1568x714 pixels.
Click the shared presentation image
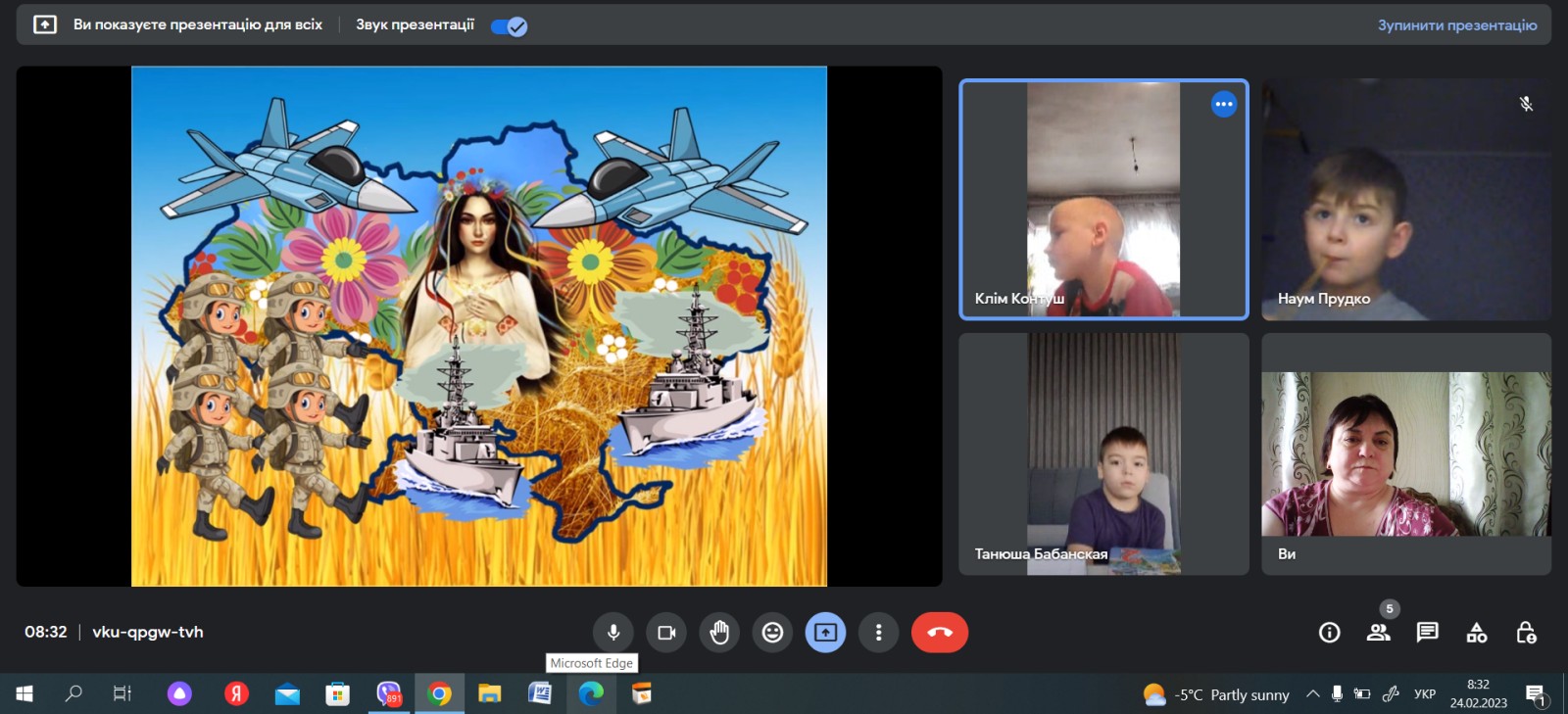click(479, 326)
